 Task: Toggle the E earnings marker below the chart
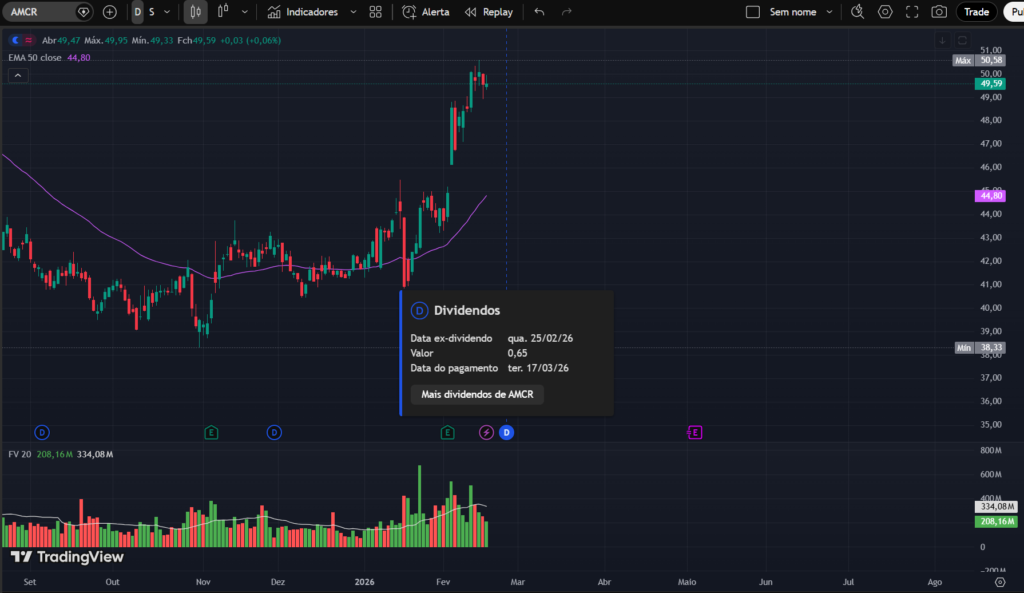click(x=446, y=432)
